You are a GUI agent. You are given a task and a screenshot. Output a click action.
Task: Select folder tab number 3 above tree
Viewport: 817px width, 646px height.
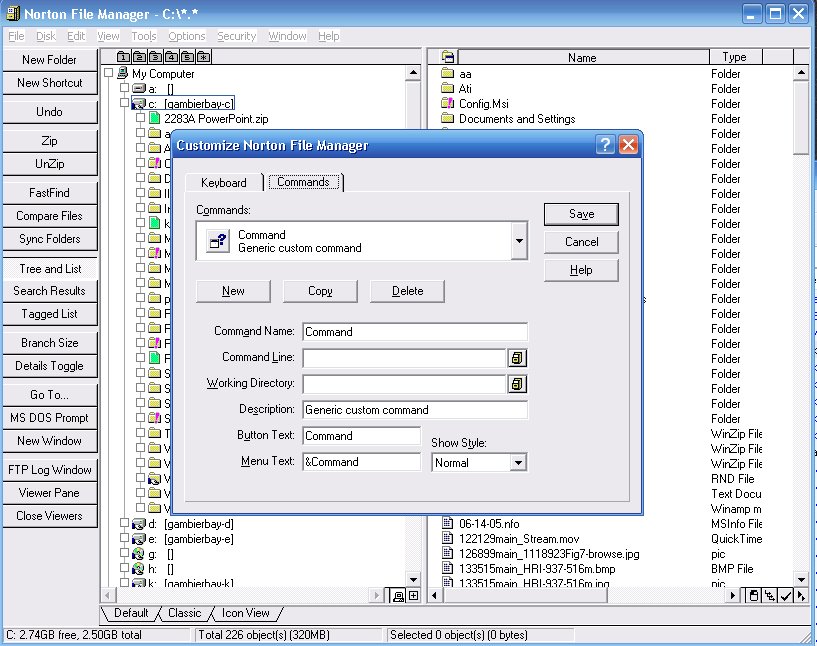pyautogui.click(x=155, y=57)
